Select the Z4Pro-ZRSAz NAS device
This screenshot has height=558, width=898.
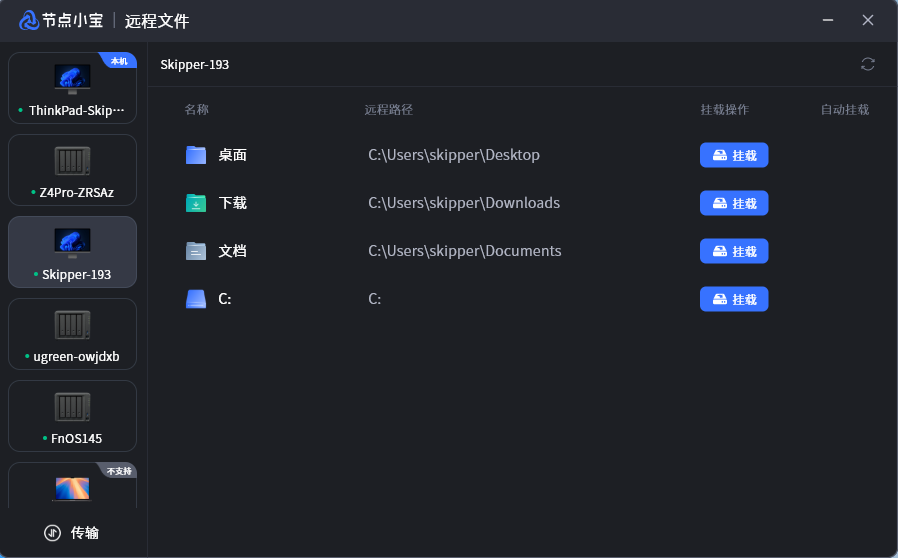coord(72,170)
